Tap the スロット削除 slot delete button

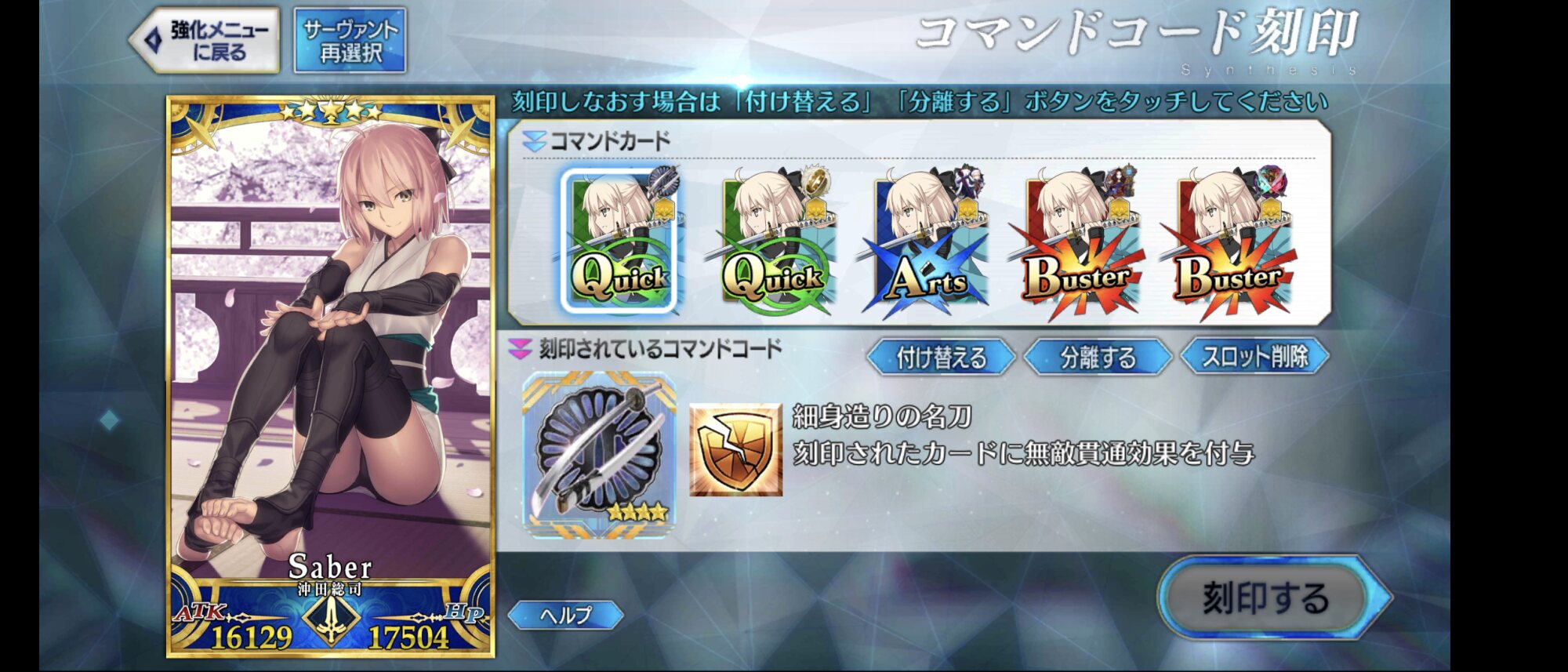click(x=1254, y=357)
